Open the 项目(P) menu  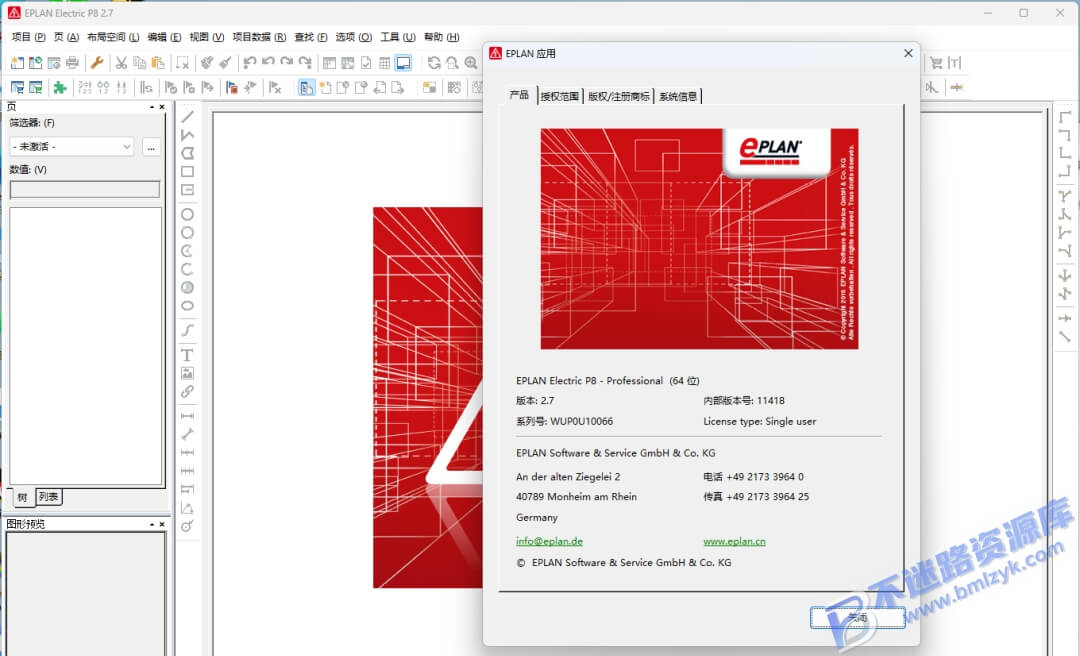[x=28, y=37]
